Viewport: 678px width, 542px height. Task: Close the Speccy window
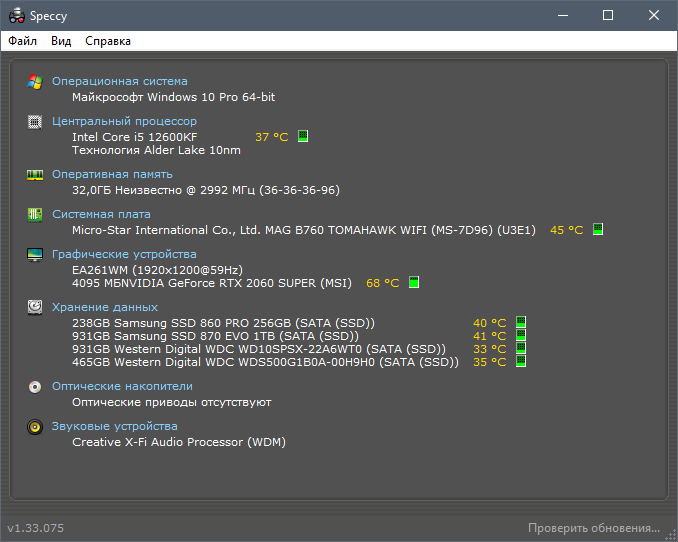(654, 16)
